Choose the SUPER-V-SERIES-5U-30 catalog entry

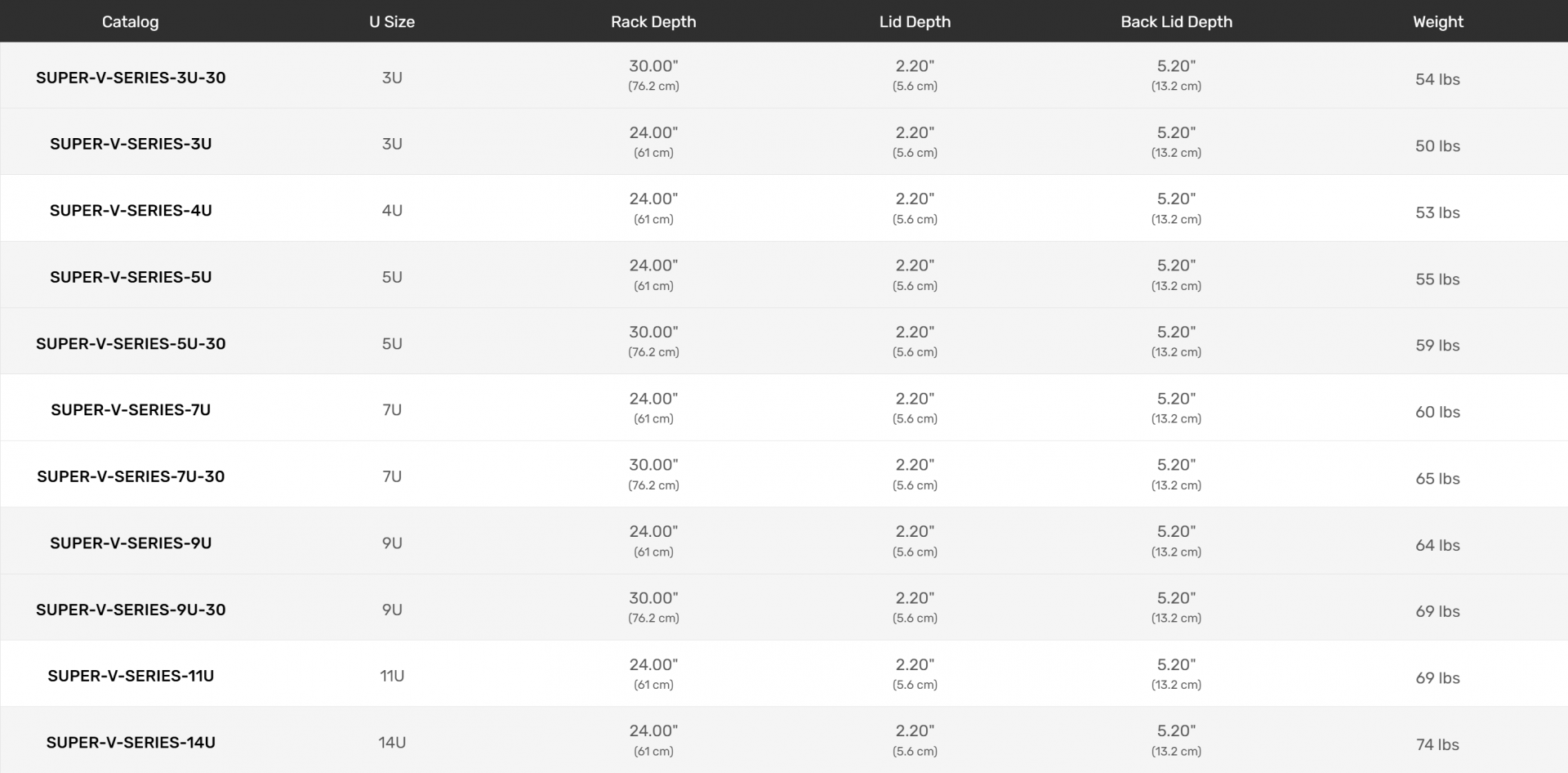coord(131,343)
